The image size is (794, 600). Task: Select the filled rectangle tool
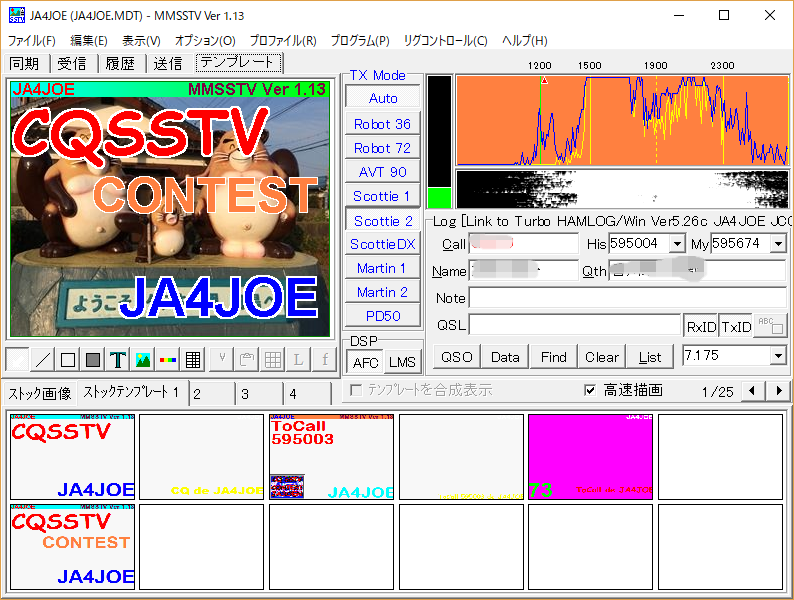93,360
